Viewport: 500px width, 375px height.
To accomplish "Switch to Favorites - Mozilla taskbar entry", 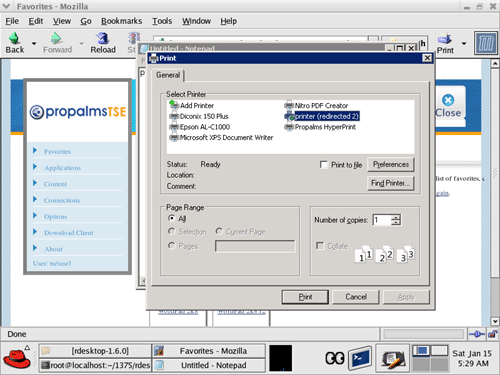I will point(209,351).
